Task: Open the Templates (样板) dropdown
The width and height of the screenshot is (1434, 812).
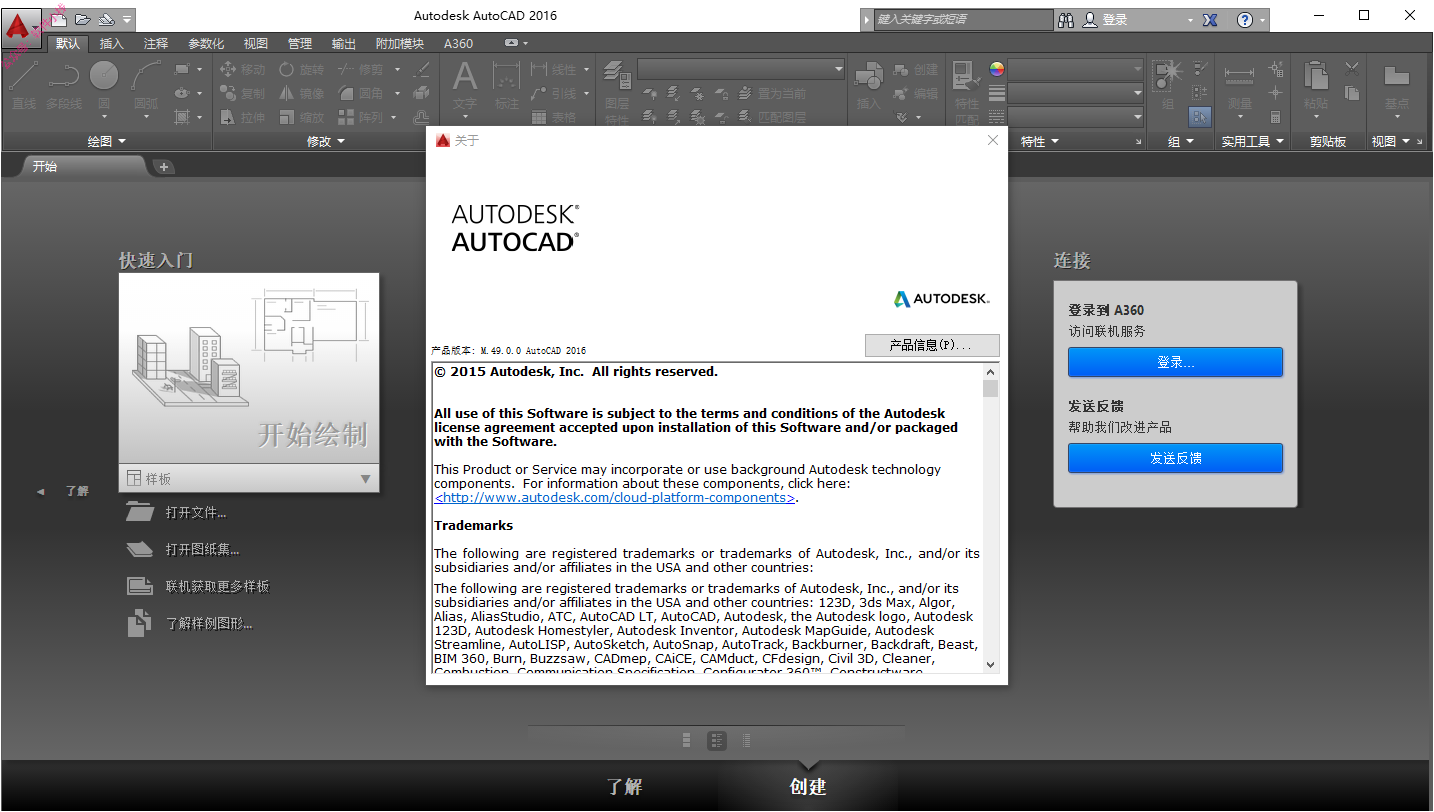Action: pyautogui.click(x=249, y=479)
